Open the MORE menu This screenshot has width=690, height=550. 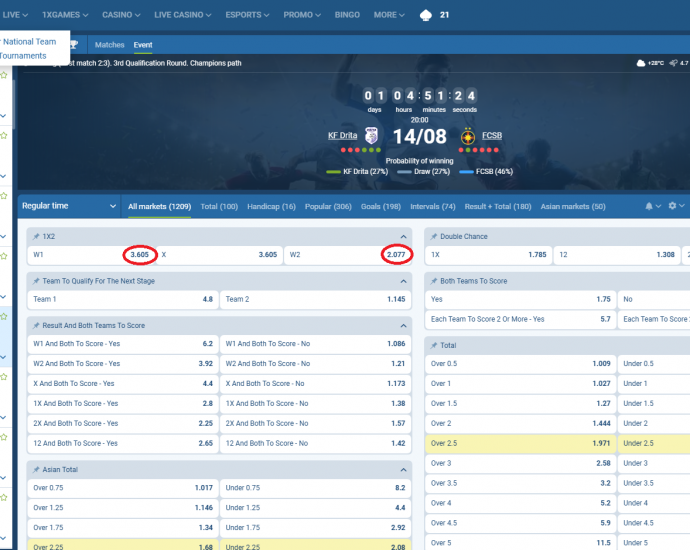coord(389,15)
